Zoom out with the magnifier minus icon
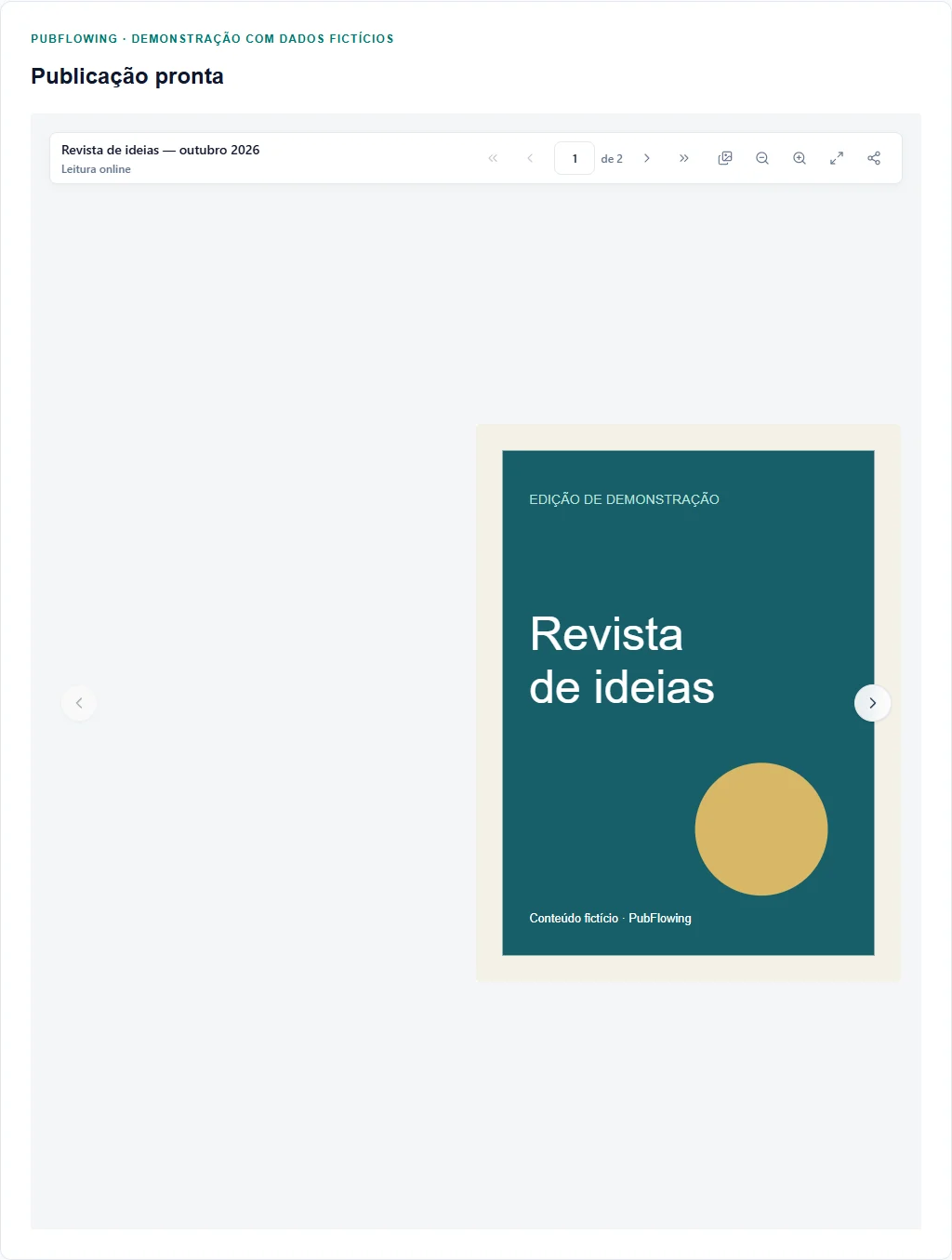The image size is (952, 1260). coord(762,158)
